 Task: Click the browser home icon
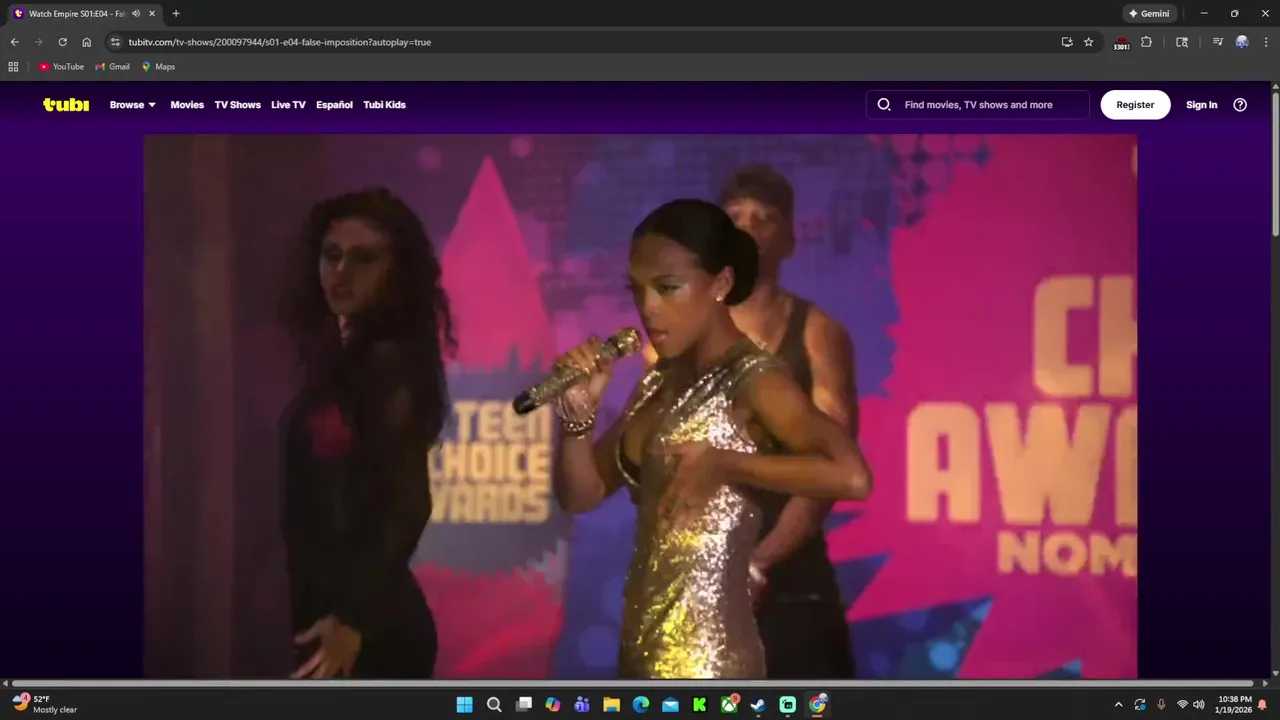(86, 42)
